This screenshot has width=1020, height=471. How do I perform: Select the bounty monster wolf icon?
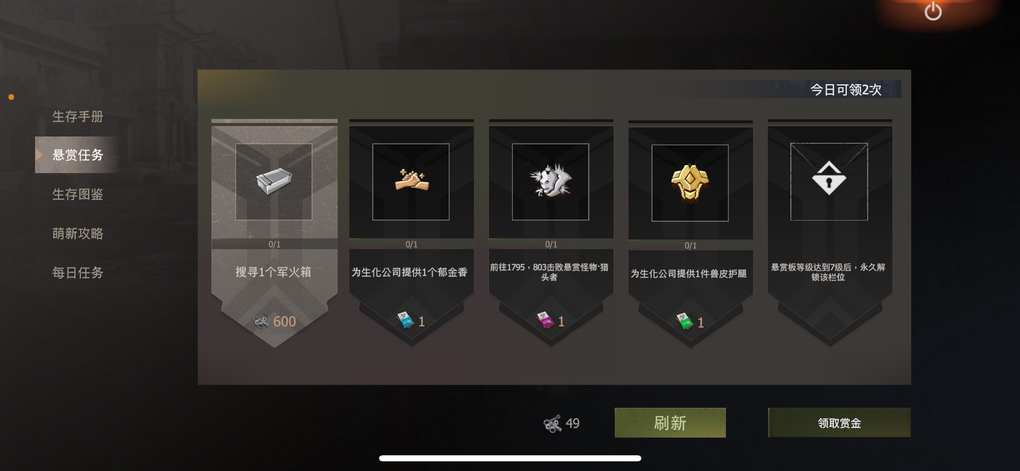point(550,182)
